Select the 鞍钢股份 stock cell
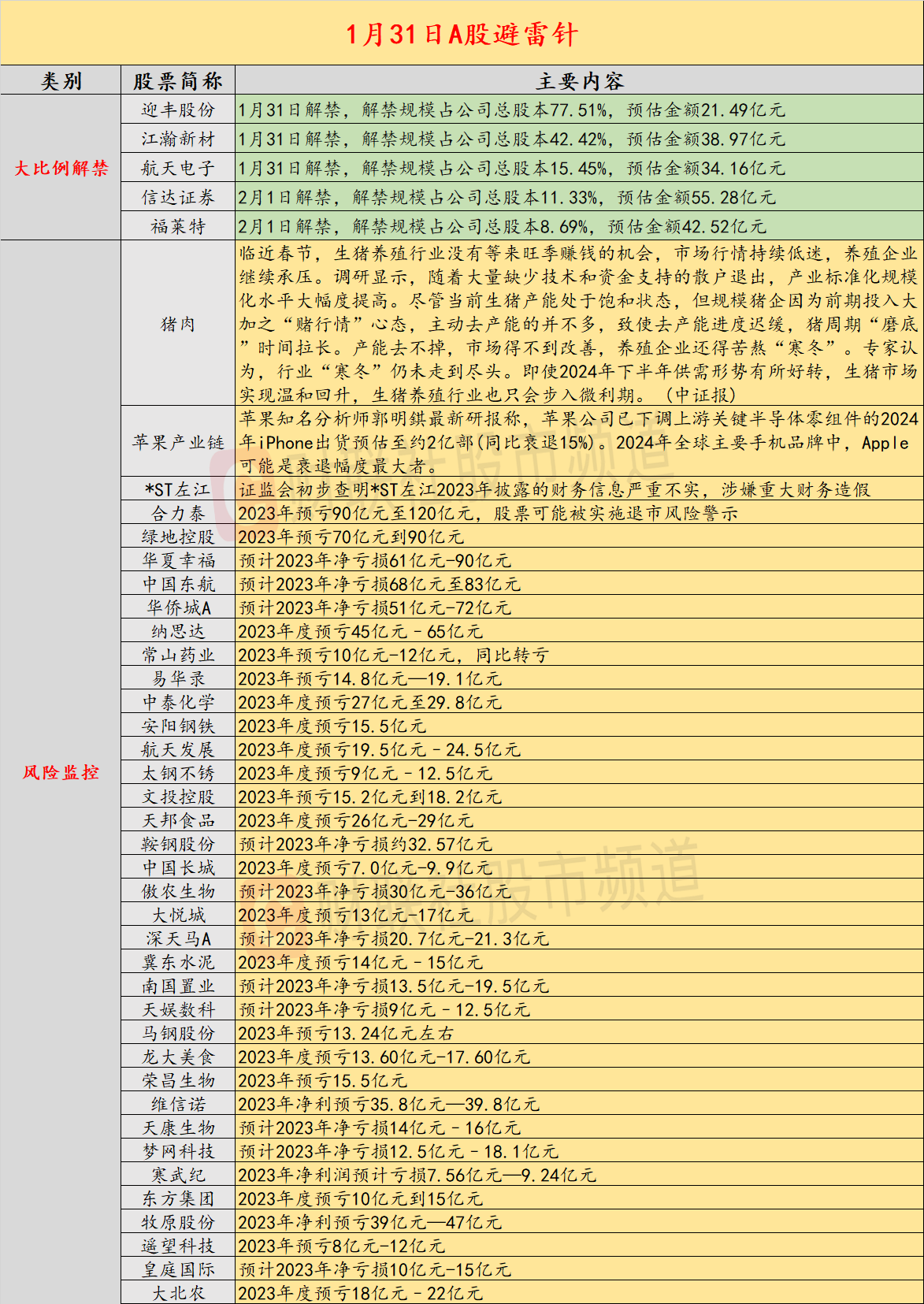 pyautogui.click(x=178, y=844)
